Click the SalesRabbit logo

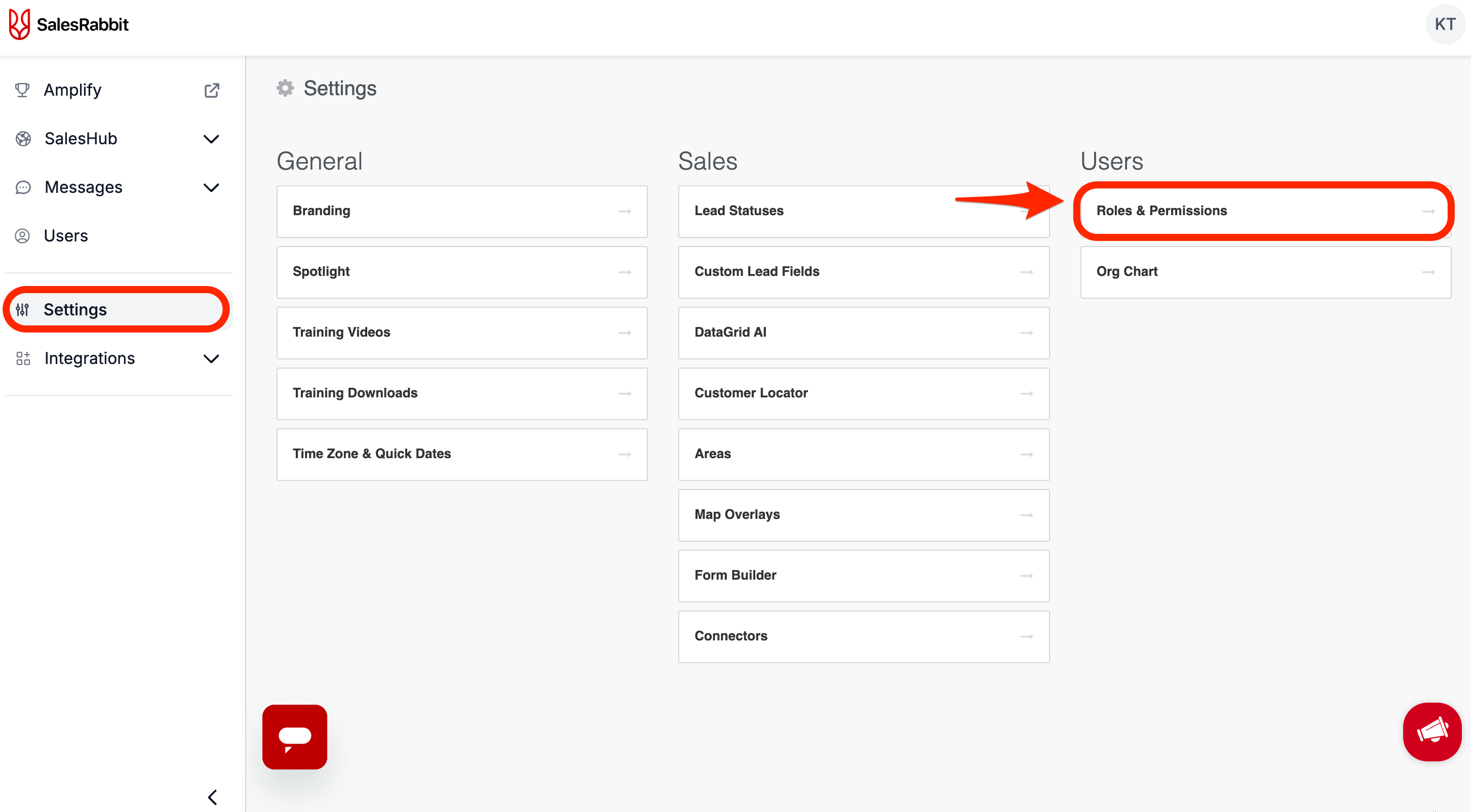coord(68,24)
